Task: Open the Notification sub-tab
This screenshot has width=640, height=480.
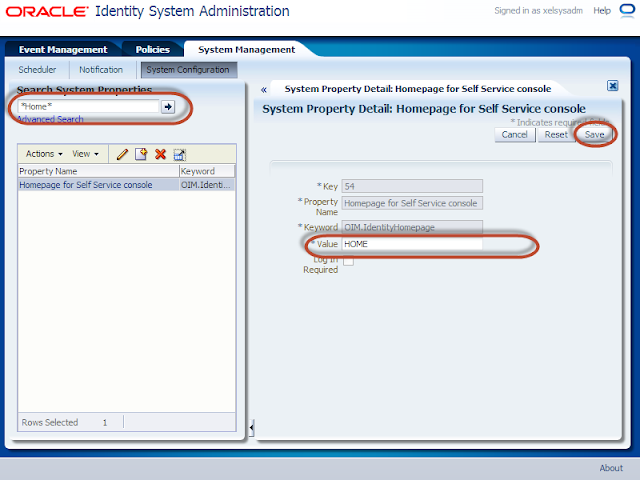Action: [x=101, y=70]
